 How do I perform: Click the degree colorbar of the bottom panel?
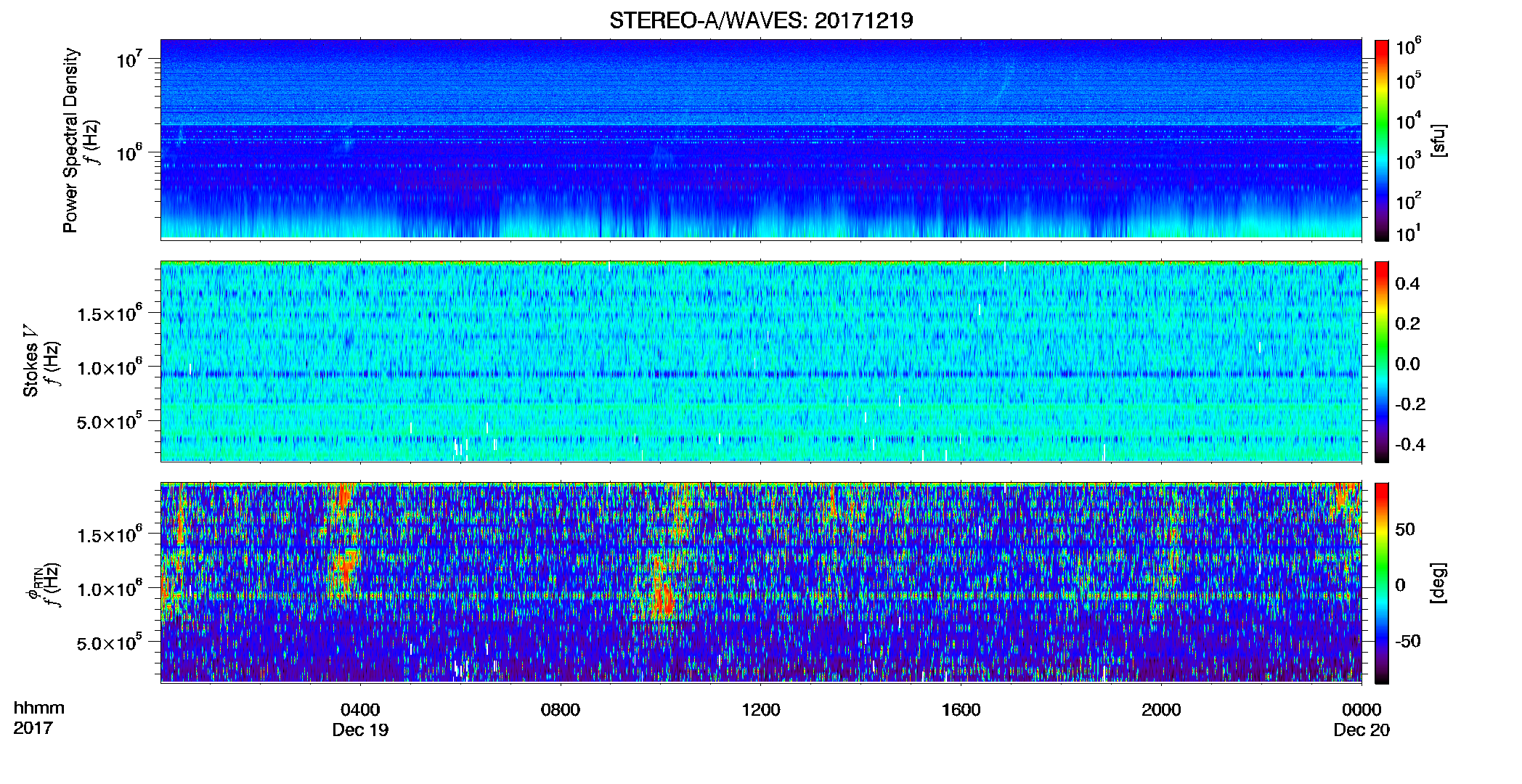coord(1381,583)
